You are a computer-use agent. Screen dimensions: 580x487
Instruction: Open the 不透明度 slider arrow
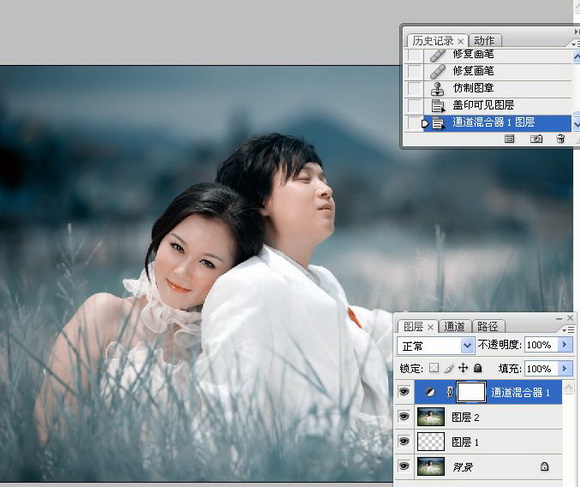point(564,345)
